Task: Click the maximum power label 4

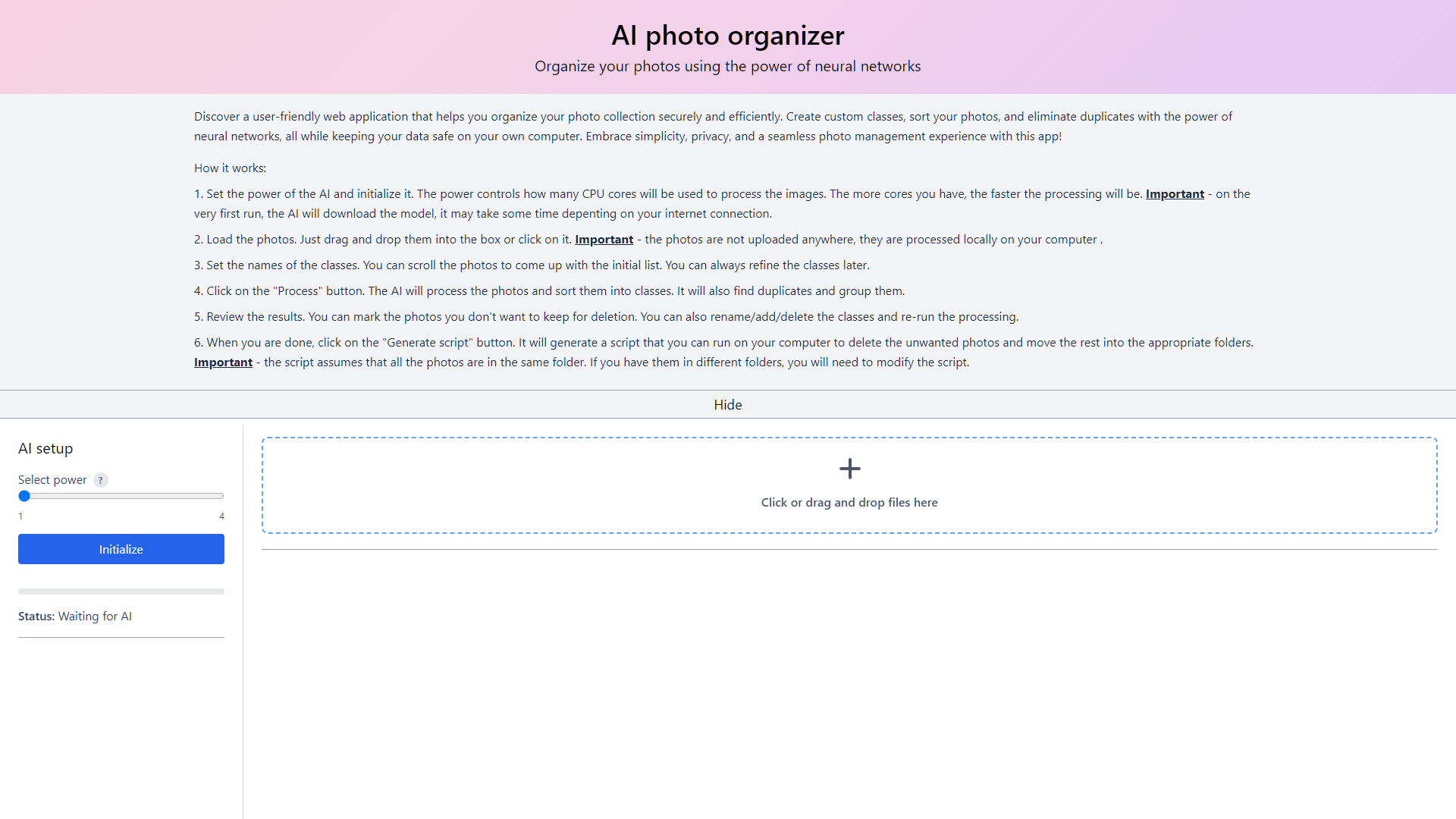Action: (x=221, y=516)
